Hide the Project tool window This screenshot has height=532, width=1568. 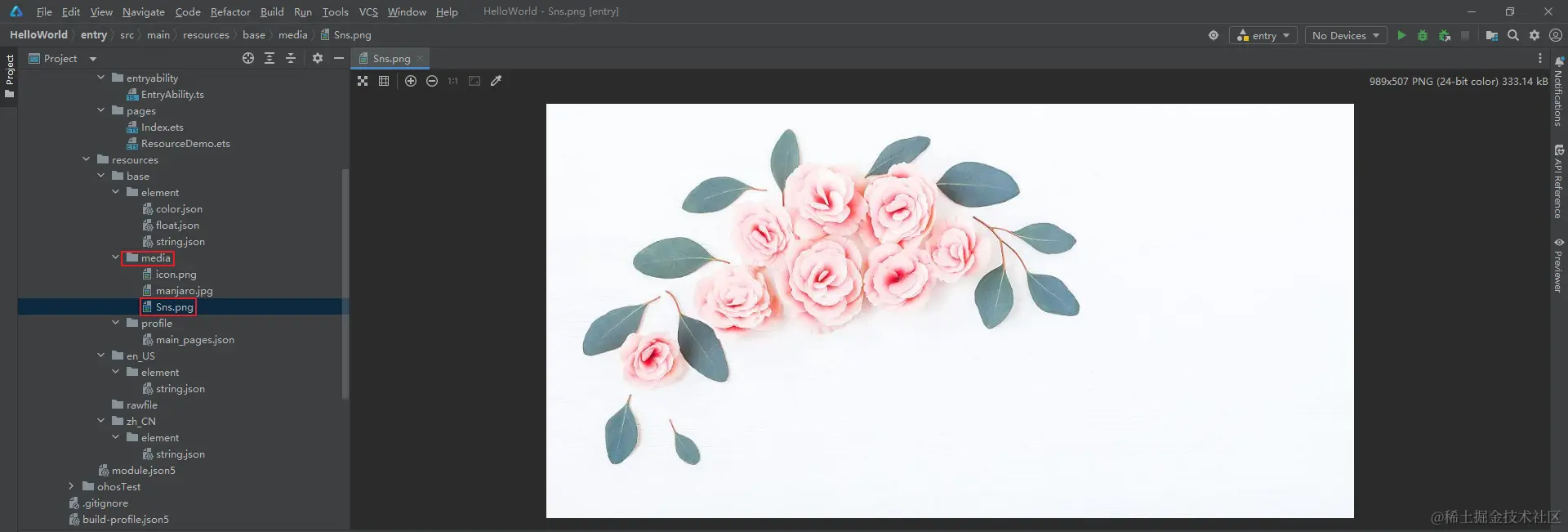point(339,58)
